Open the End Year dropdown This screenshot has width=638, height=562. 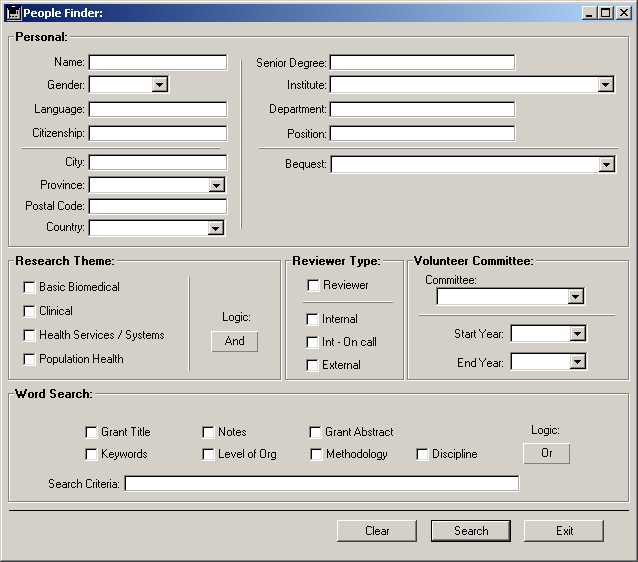click(577, 362)
